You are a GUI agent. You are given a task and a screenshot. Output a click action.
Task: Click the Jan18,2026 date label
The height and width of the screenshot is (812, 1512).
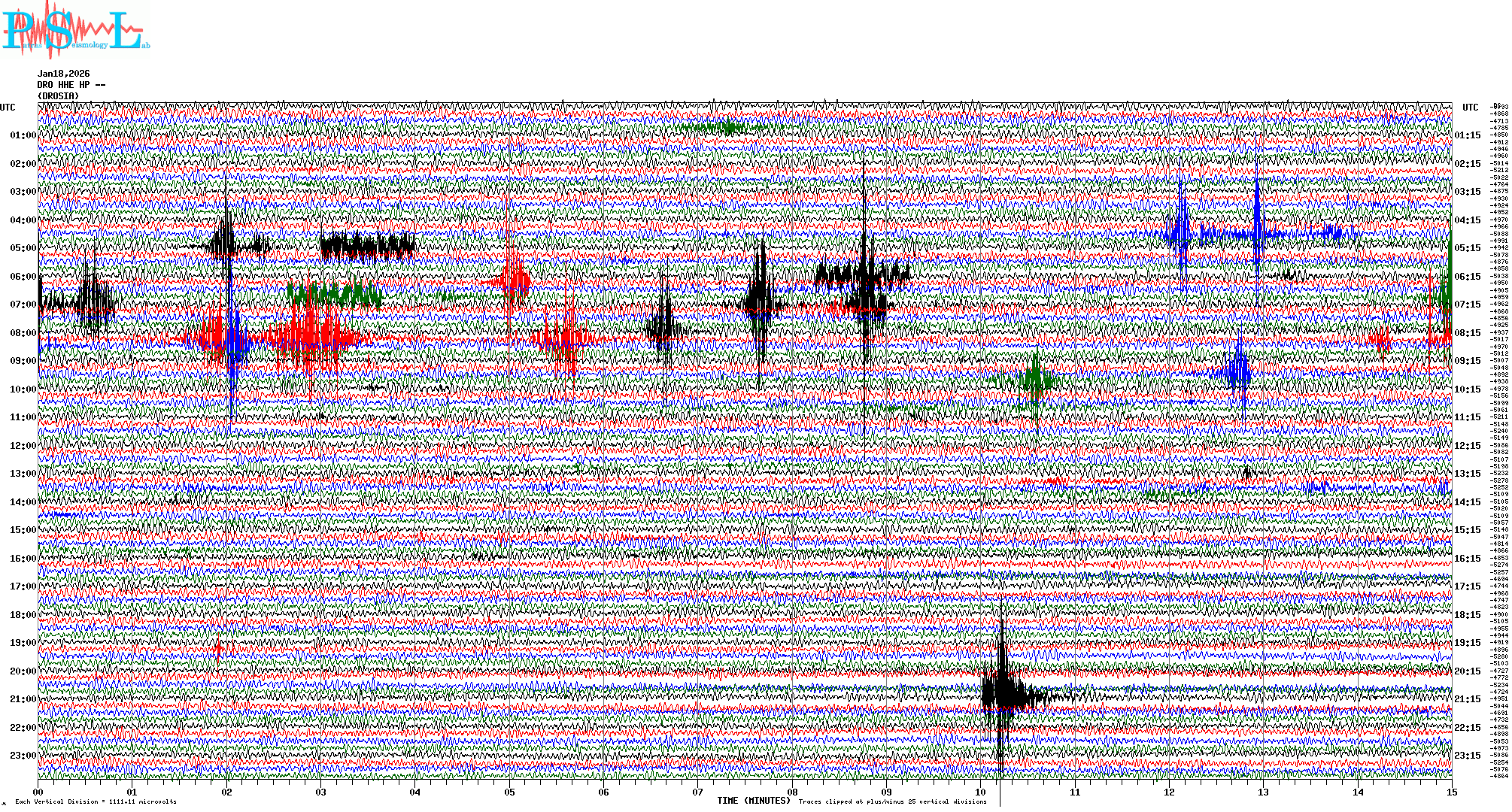pos(63,74)
